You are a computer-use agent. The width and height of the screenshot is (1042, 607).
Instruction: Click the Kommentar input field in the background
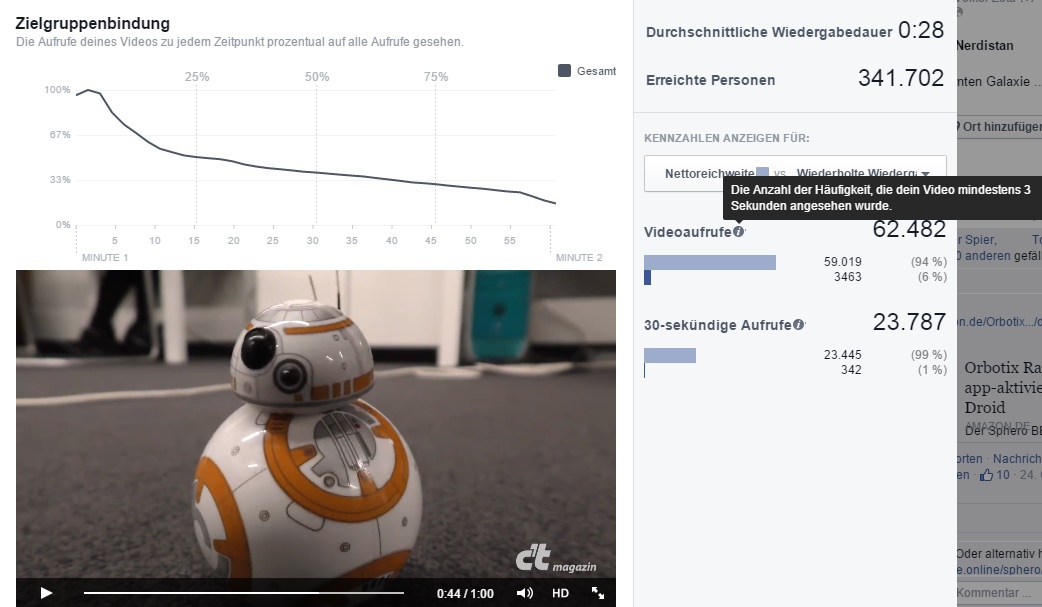pos(999,592)
